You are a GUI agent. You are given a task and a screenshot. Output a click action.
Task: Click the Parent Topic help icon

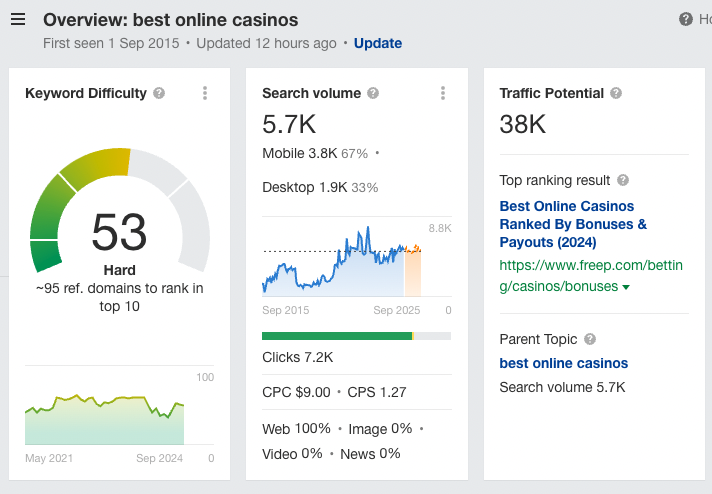590,339
